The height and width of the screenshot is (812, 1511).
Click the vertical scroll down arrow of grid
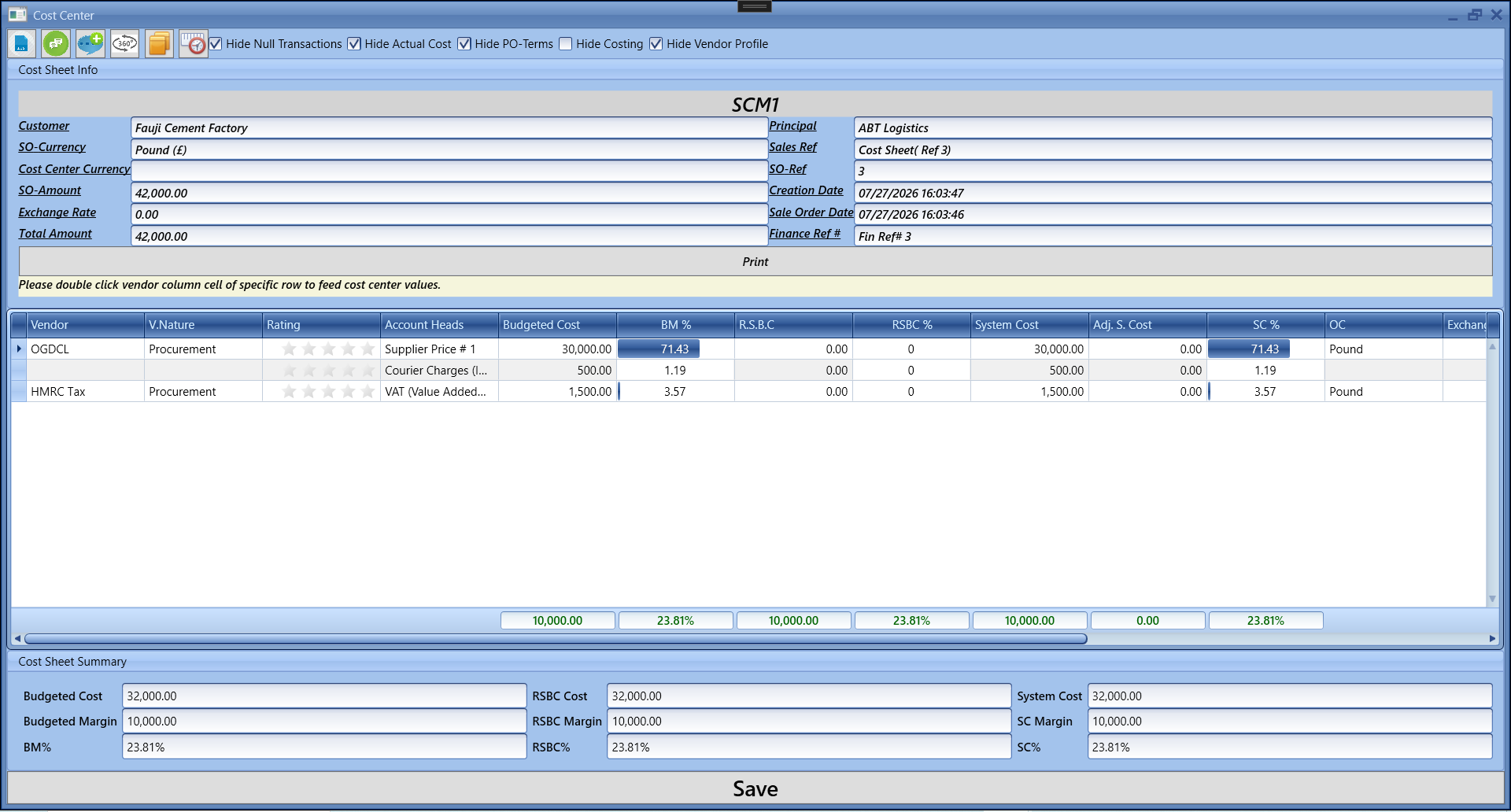coord(1492,599)
